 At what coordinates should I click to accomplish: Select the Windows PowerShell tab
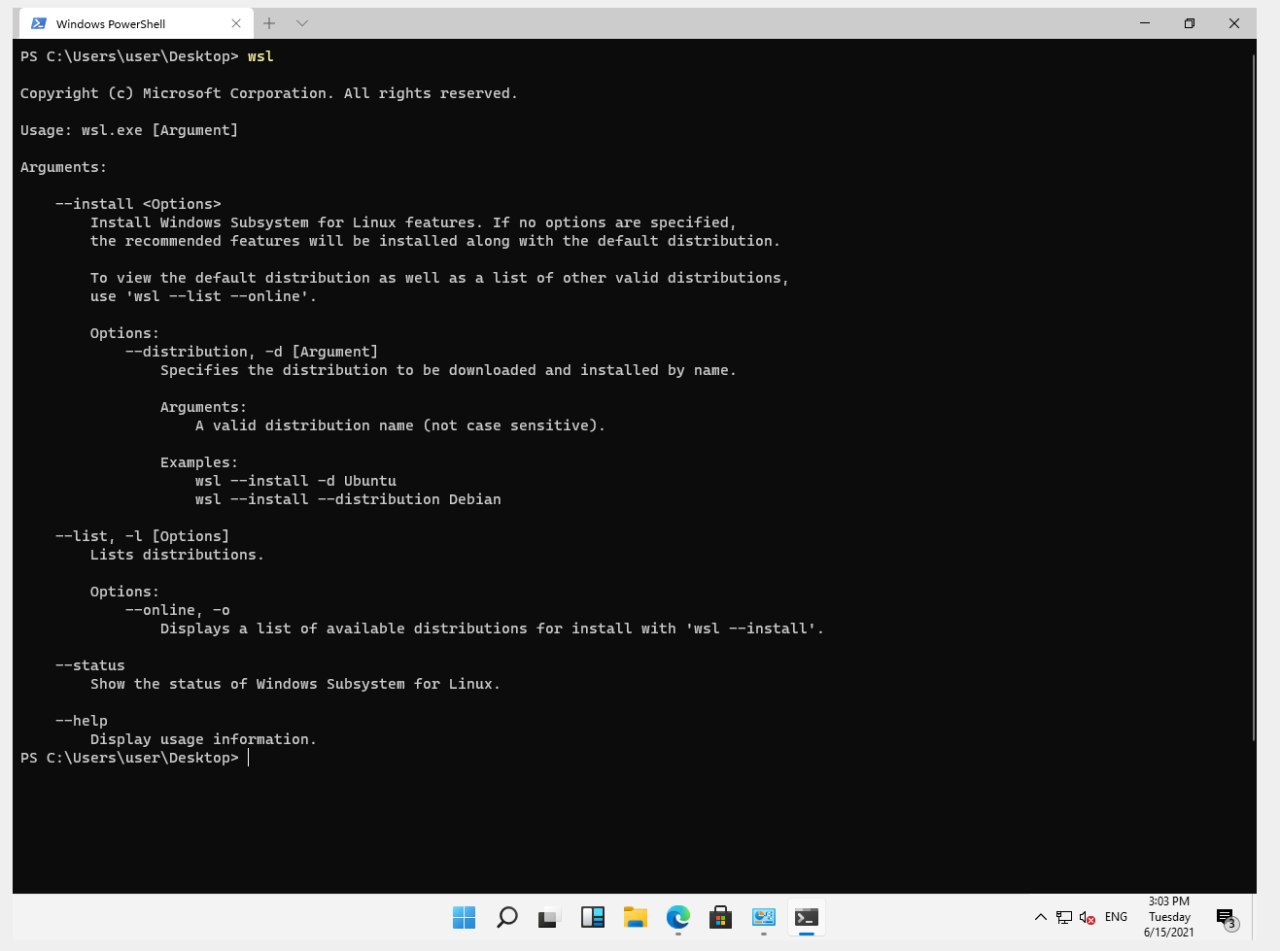(135, 23)
